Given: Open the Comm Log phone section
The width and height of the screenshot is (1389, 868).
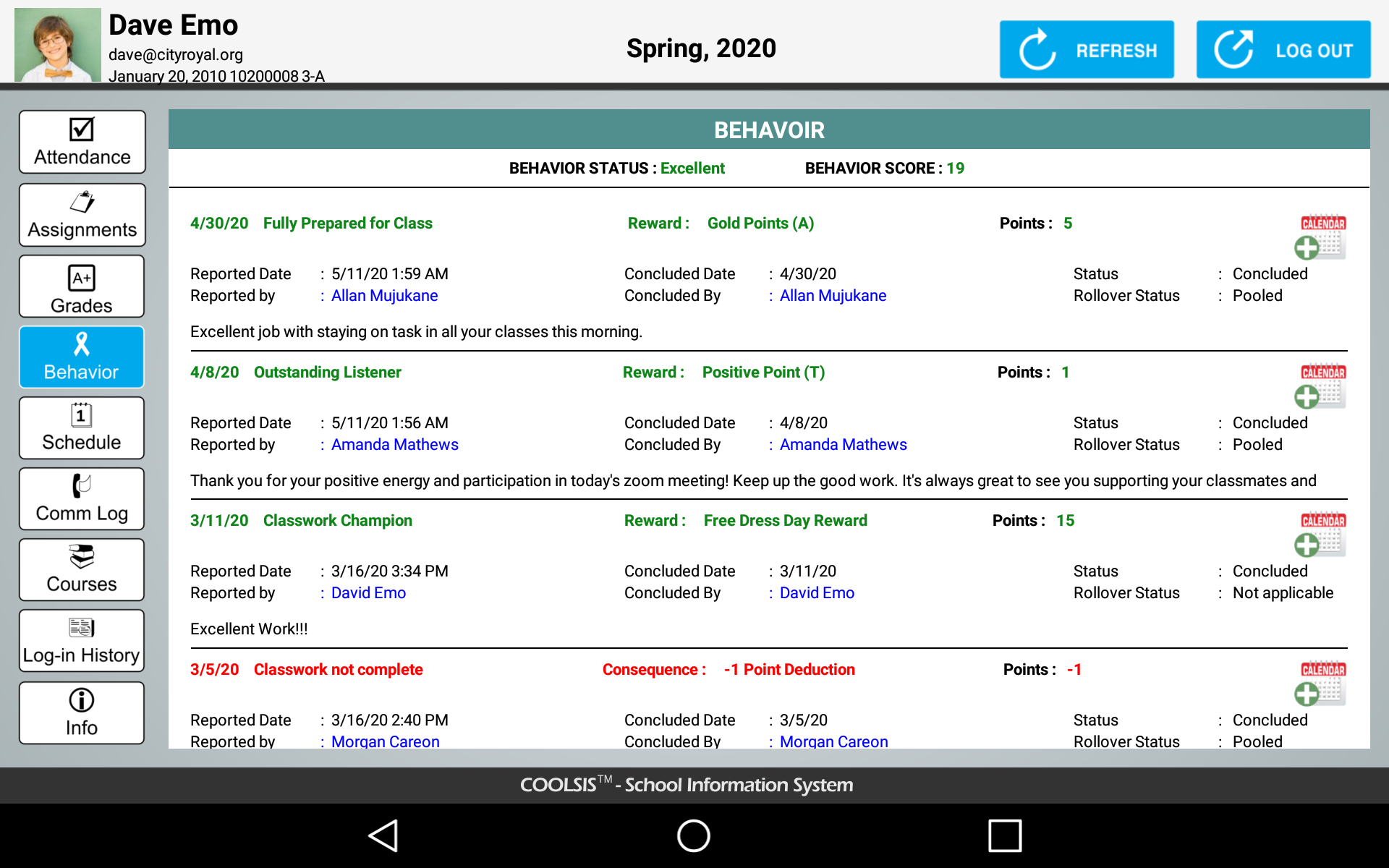Looking at the screenshot, I should pyautogui.click(x=82, y=498).
